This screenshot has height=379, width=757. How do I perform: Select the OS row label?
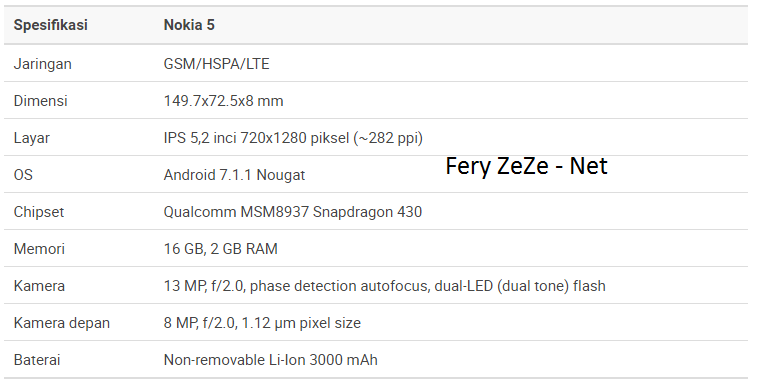(23, 175)
